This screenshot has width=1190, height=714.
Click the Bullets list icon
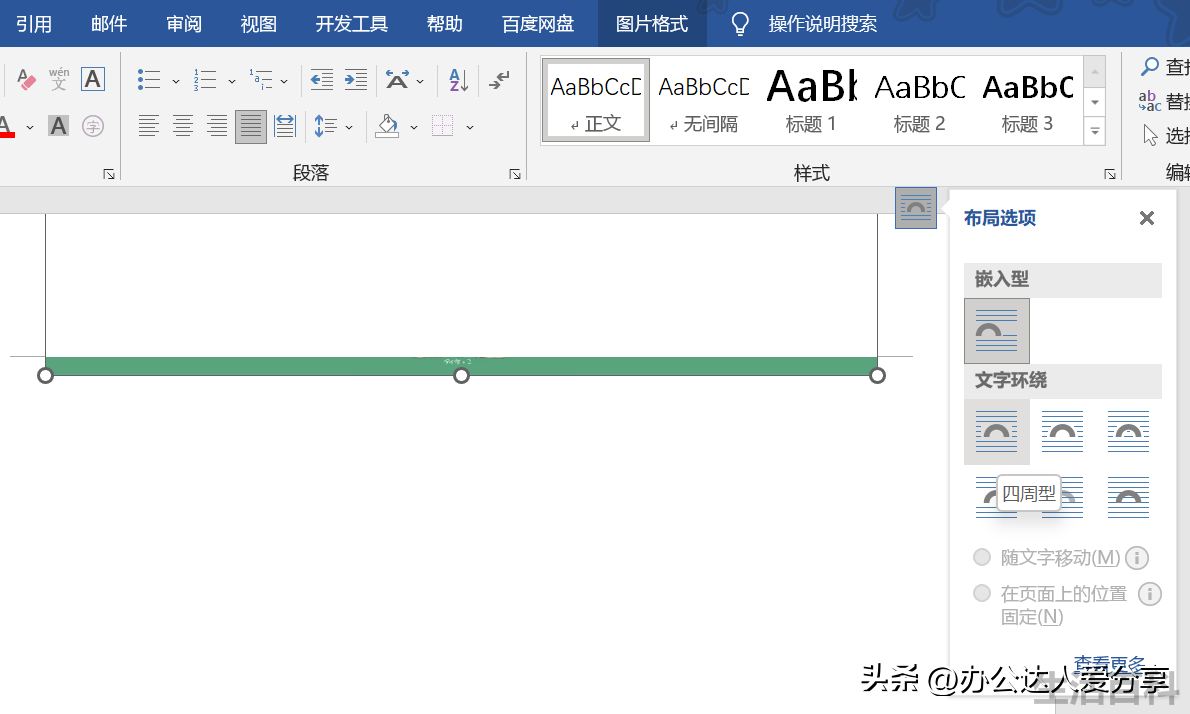(x=149, y=79)
